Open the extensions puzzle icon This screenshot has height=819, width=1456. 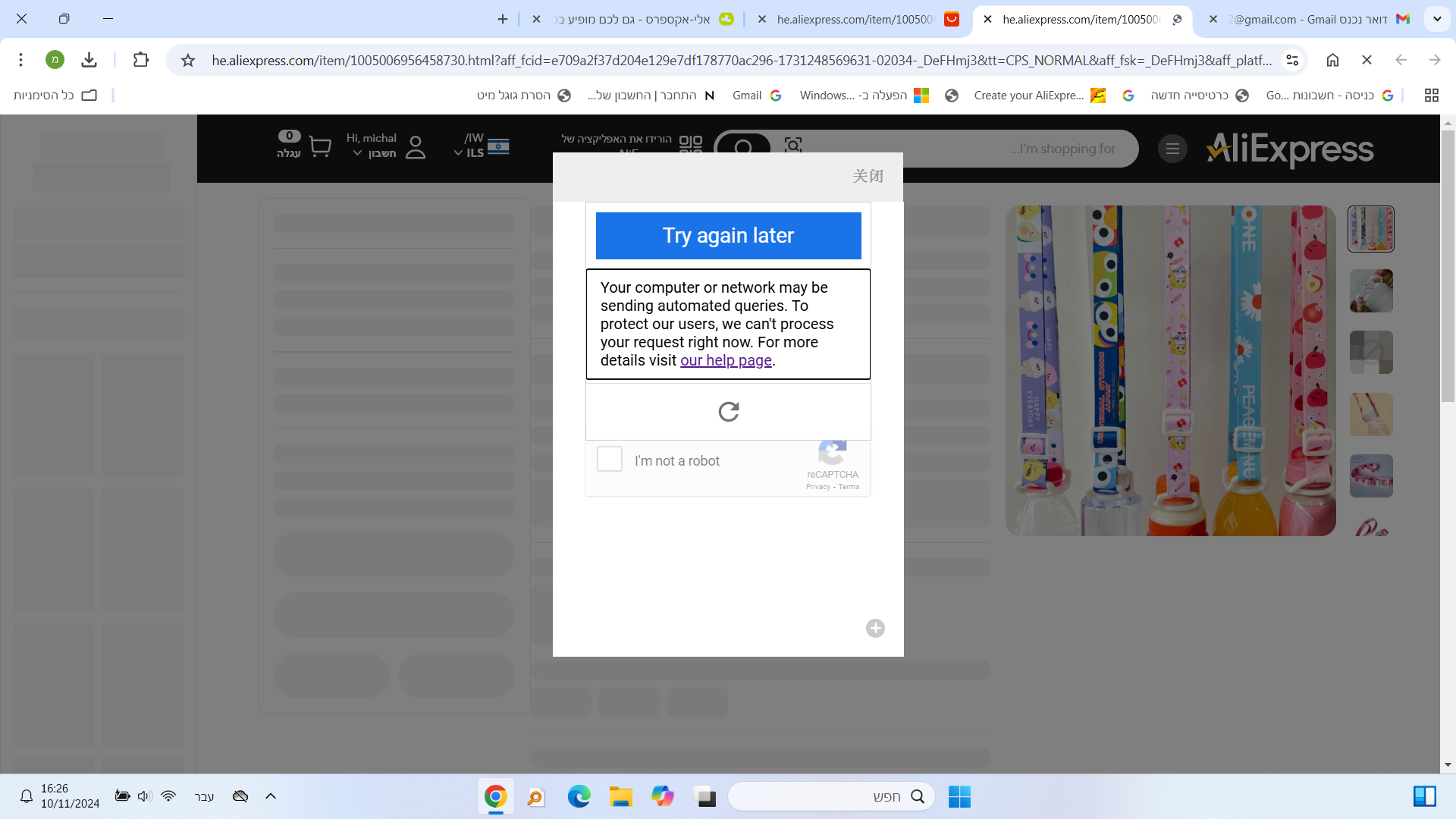pos(140,60)
